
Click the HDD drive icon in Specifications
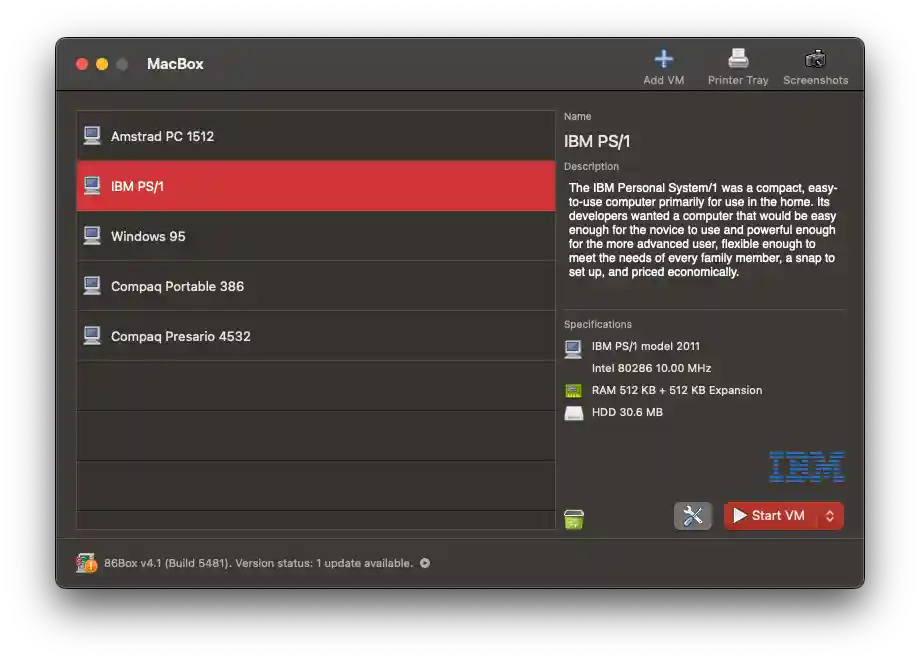(574, 413)
